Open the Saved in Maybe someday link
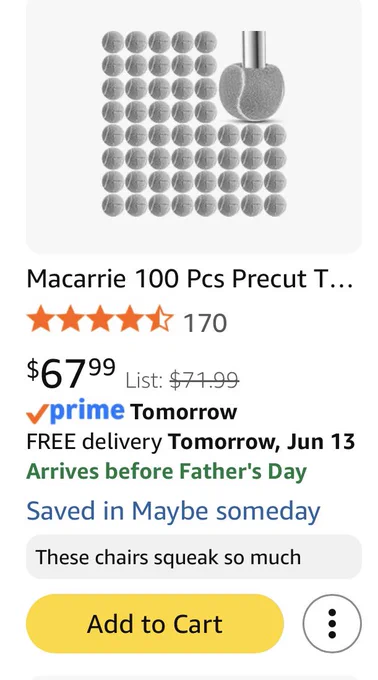Viewport: 378px width, 680px height. tap(173, 511)
